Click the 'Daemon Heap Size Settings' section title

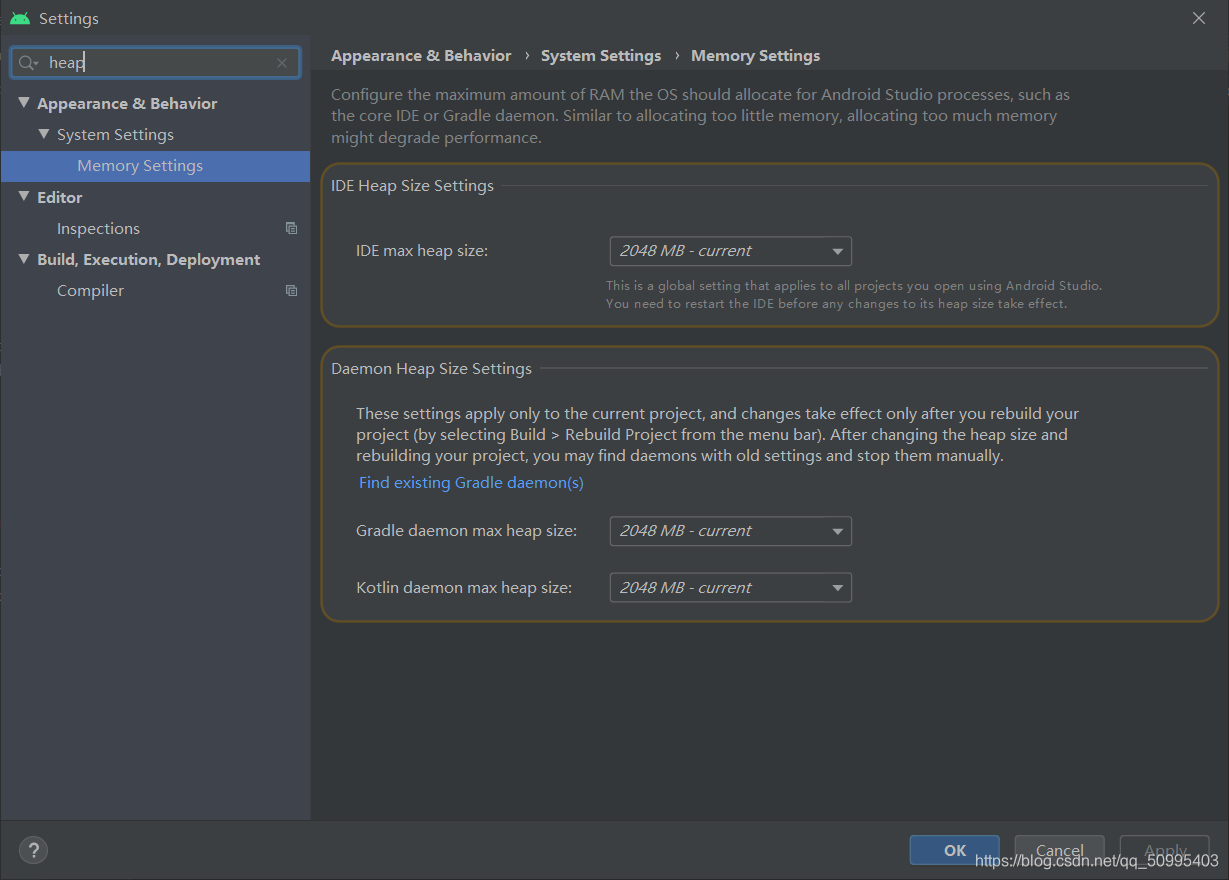(431, 369)
